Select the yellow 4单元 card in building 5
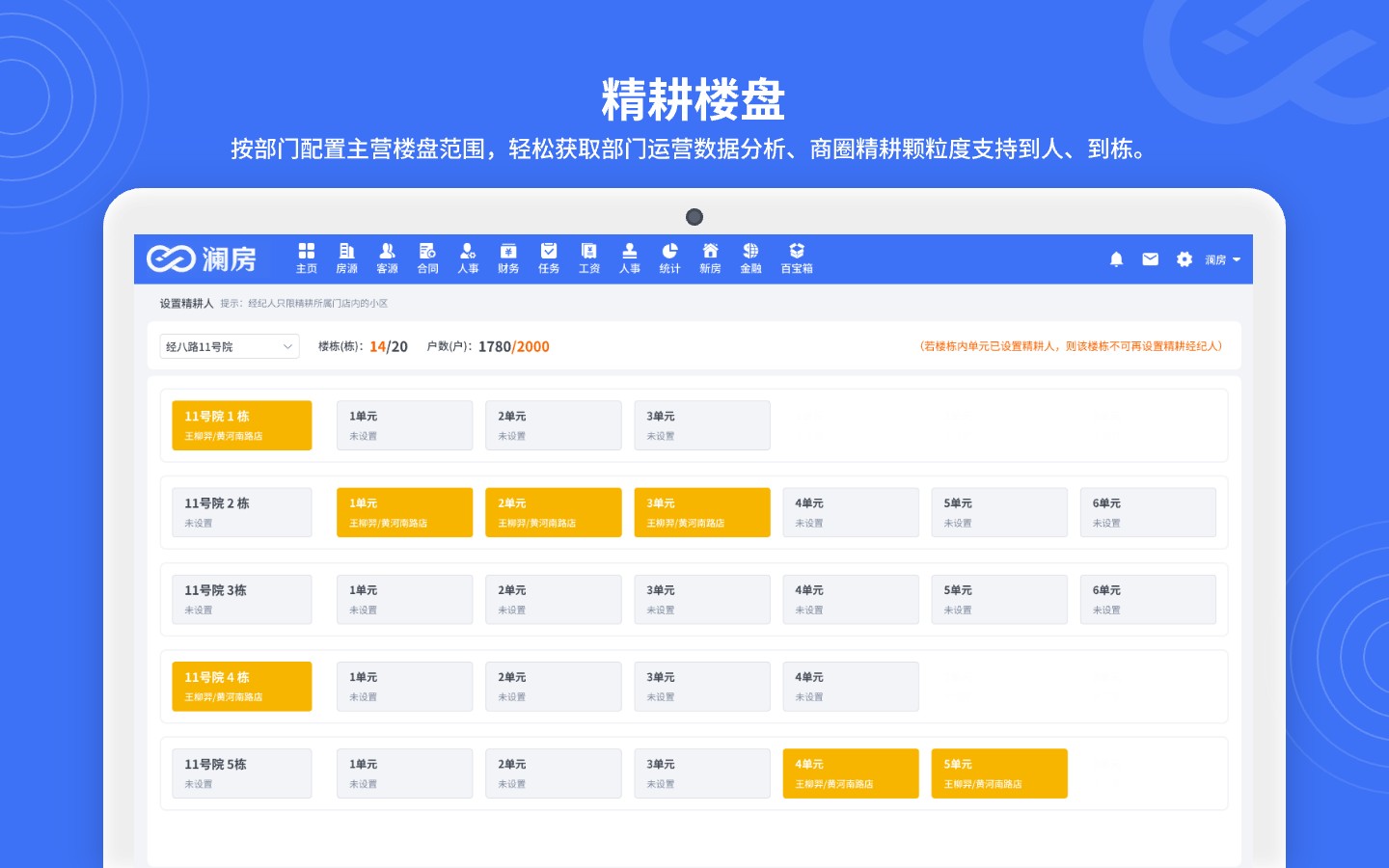The width and height of the screenshot is (1389, 868). click(850, 773)
